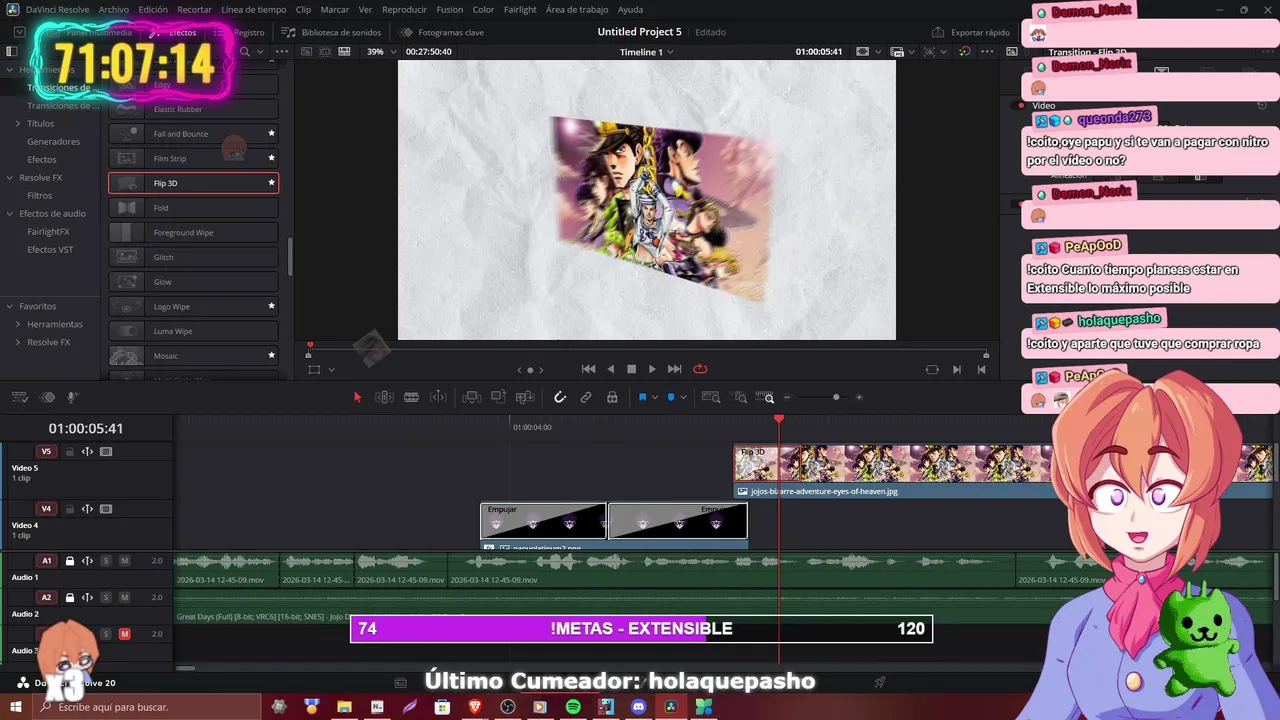Add a marker with the blue marker icon
1280x720 pixels.
pyautogui.click(x=671, y=397)
